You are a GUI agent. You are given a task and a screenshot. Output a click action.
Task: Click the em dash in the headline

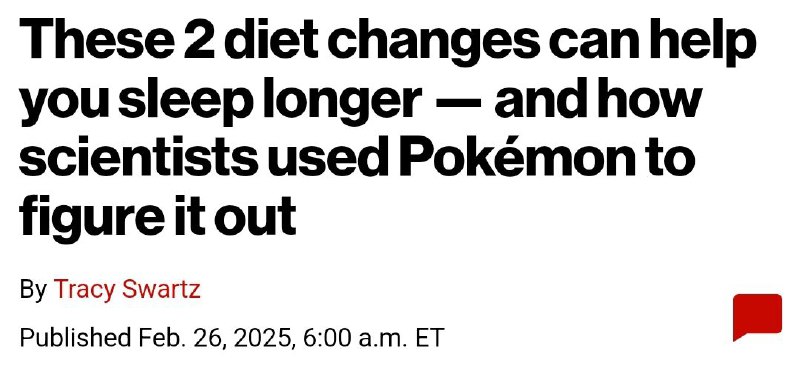pos(458,104)
